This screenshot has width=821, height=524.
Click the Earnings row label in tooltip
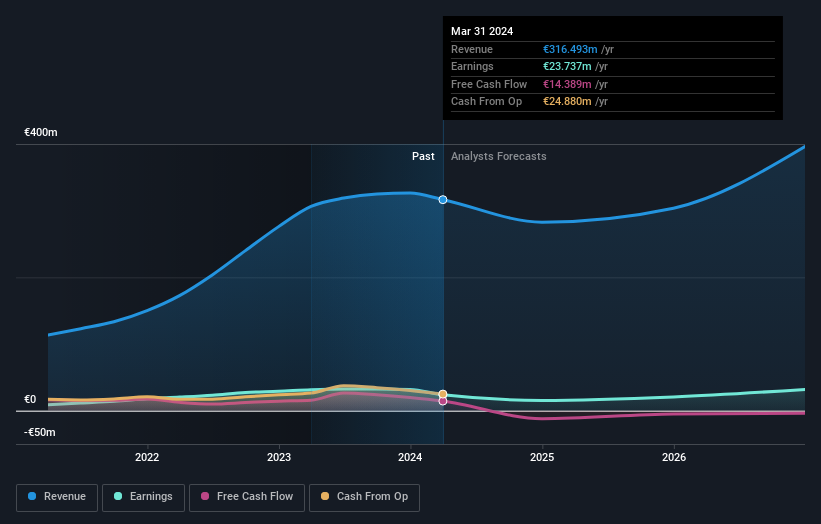472,66
